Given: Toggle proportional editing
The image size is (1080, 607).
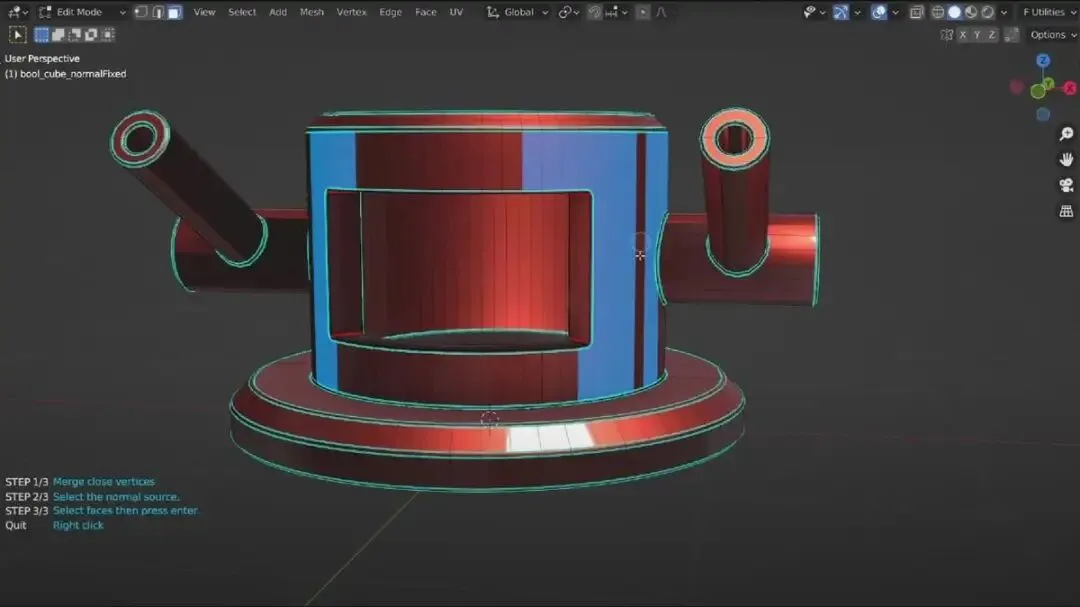Looking at the screenshot, I should tap(643, 12).
